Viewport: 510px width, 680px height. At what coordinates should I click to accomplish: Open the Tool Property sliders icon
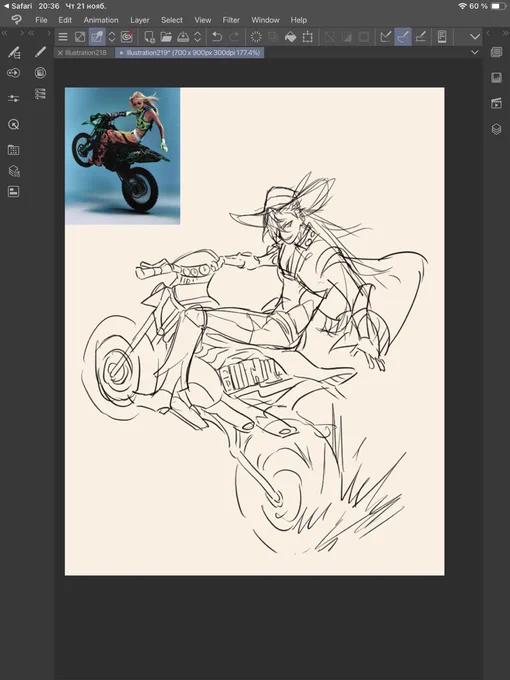click(x=13, y=99)
